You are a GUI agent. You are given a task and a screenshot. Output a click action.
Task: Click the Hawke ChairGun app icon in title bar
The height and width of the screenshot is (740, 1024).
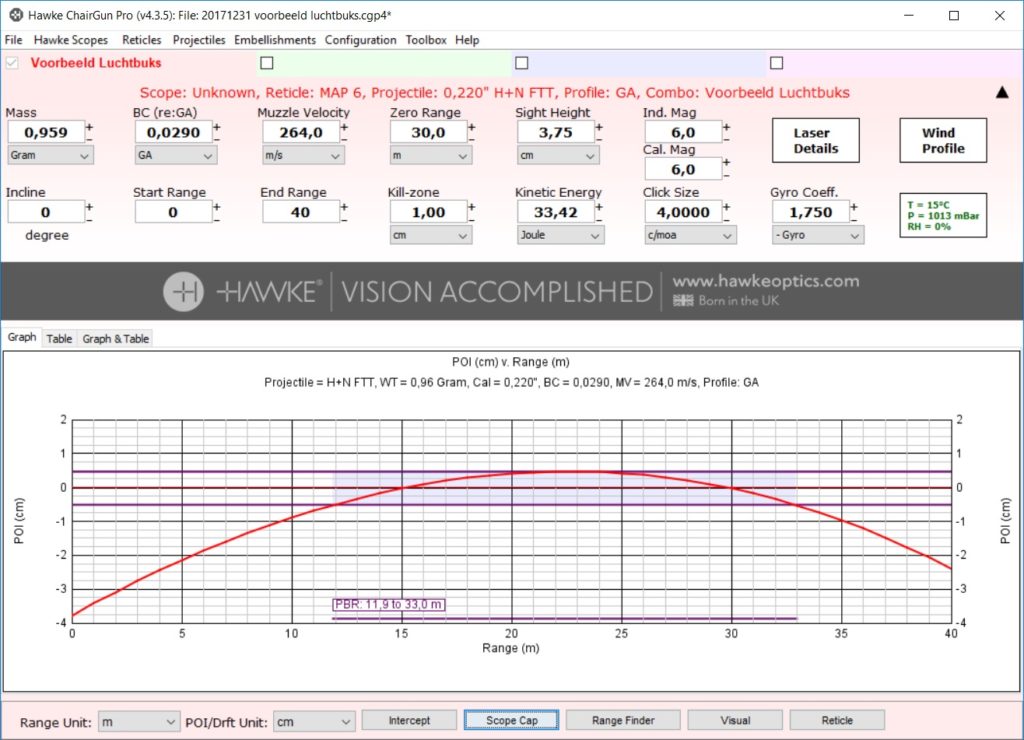pos(15,16)
